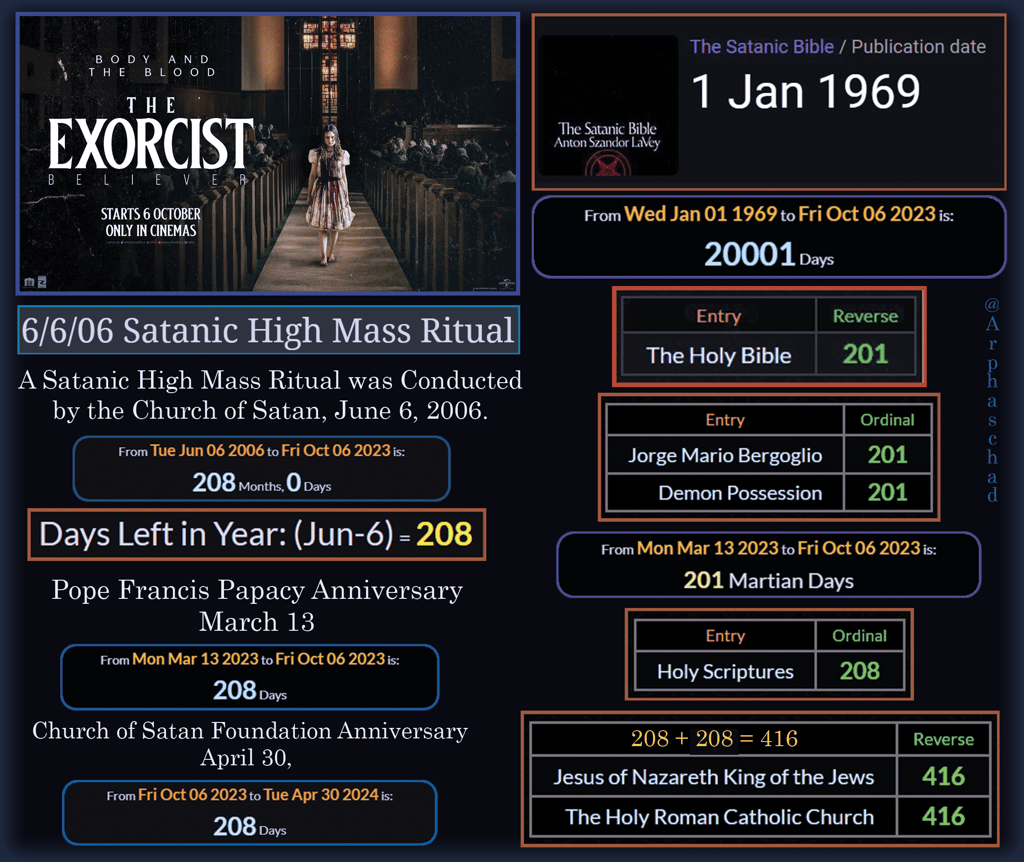The width and height of the screenshot is (1024, 862).
Task: Click 'BODY AND THE BLOOD' poster tagline
Action: (153, 66)
